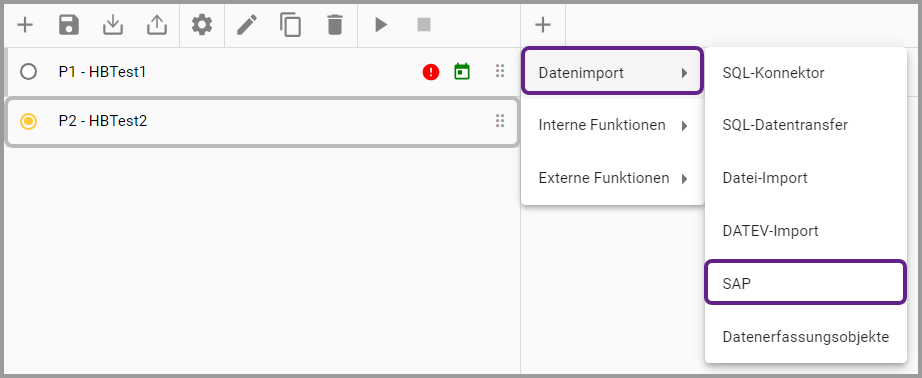Click the pencil edit icon
922x378 pixels.
(247, 25)
